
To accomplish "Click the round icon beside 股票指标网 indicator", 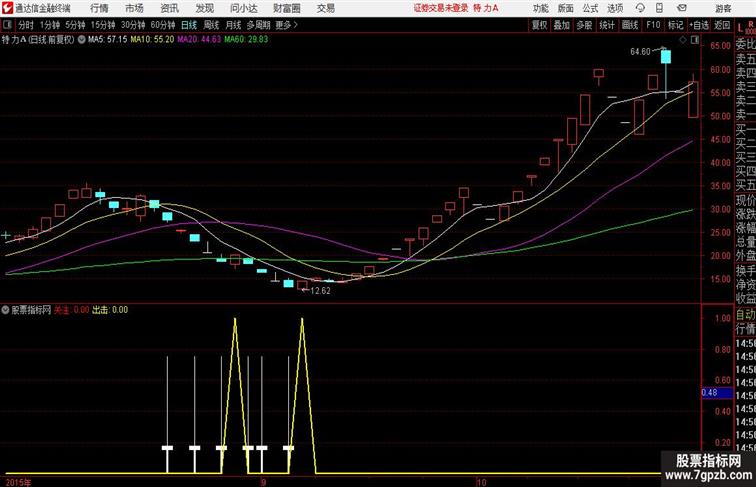I will [5, 310].
